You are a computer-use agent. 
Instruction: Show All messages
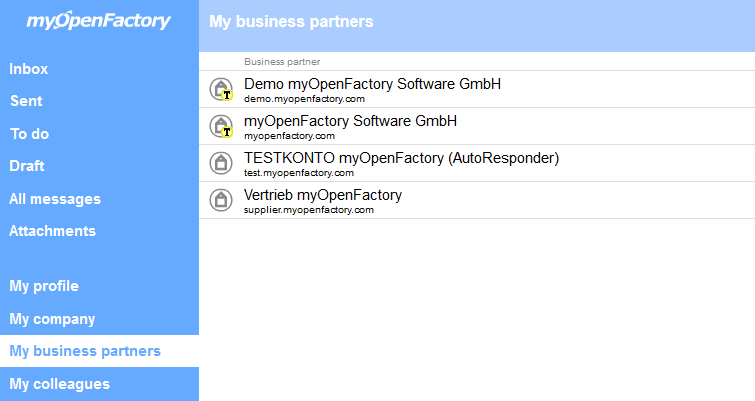coord(55,199)
